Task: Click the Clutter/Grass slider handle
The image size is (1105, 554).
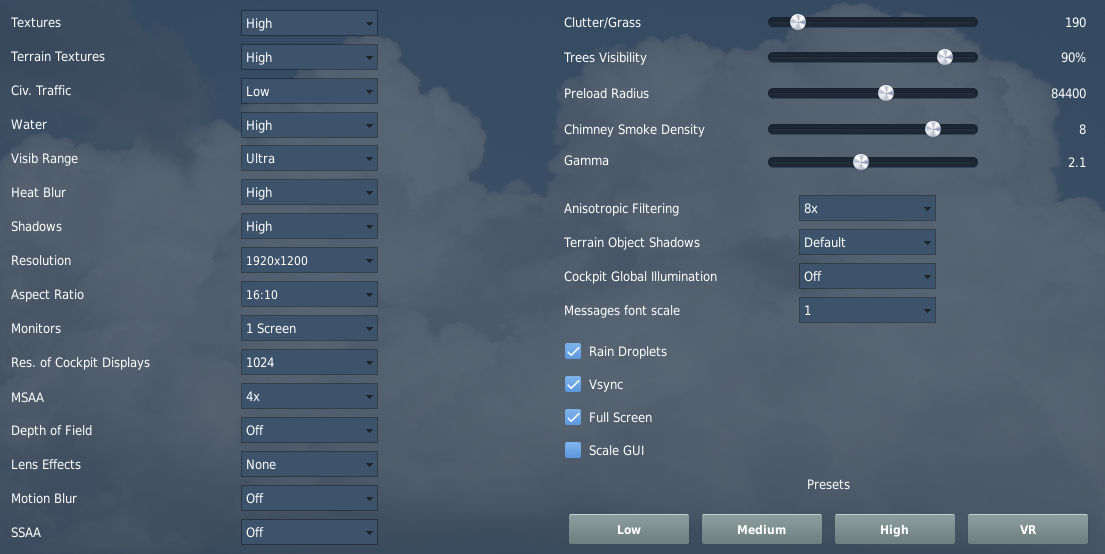Action: click(798, 22)
